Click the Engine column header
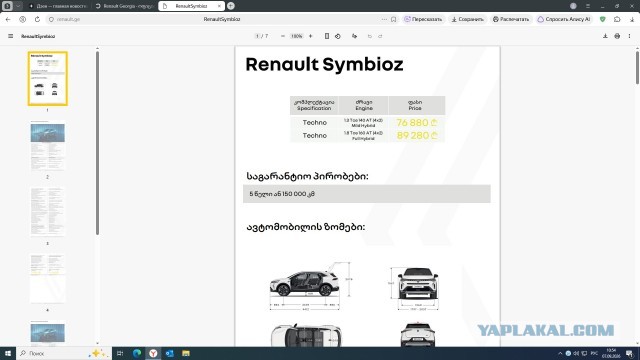Image resolution: width=640 pixels, height=360 pixels. (363, 105)
